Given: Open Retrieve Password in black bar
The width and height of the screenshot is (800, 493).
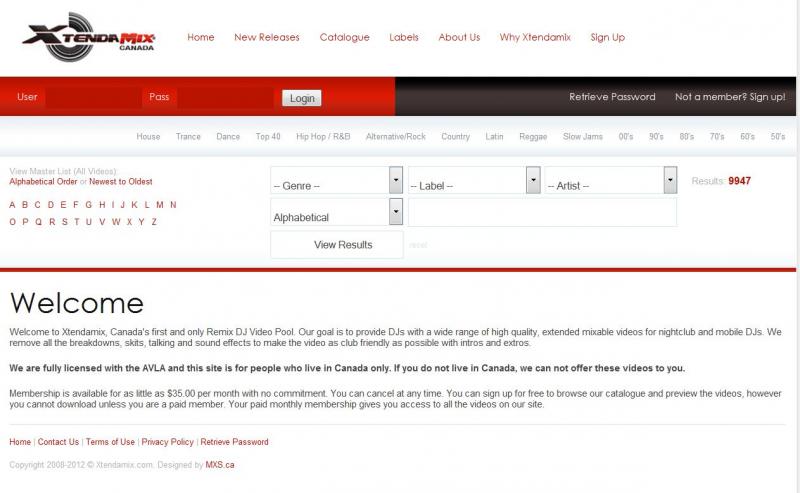Looking at the screenshot, I should pyautogui.click(x=612, y=96).
